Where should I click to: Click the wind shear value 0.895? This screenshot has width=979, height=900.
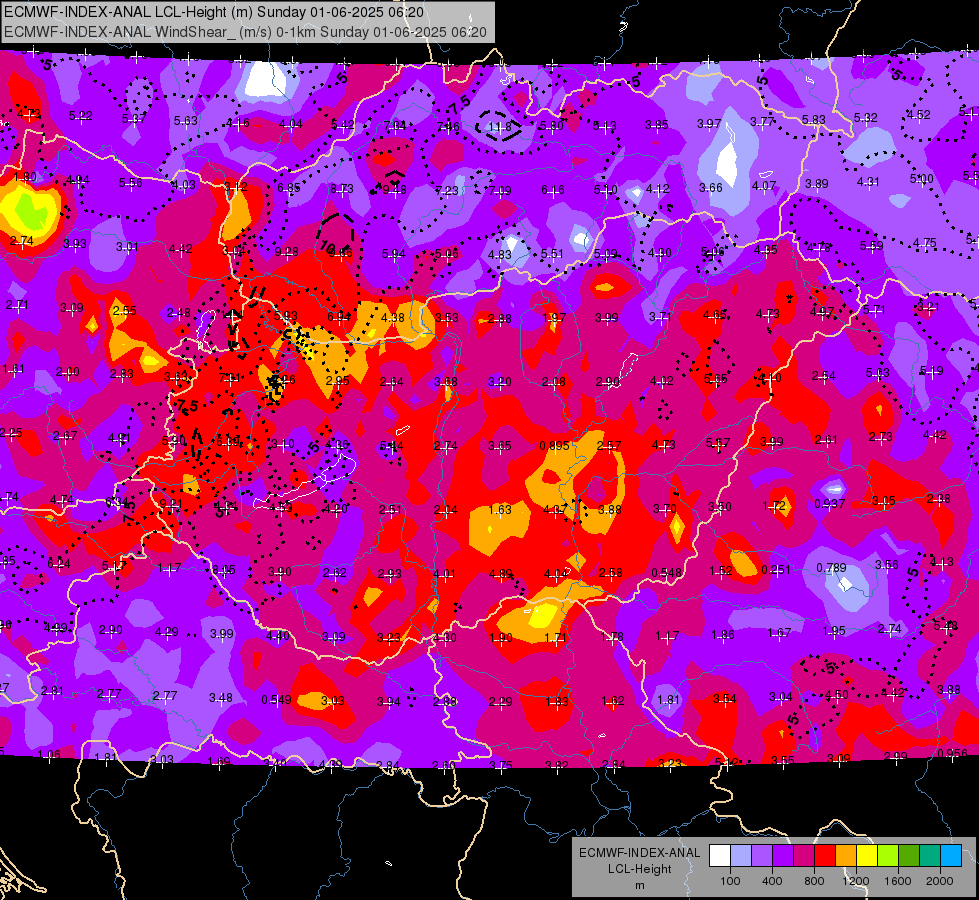[x=554, y=446]
